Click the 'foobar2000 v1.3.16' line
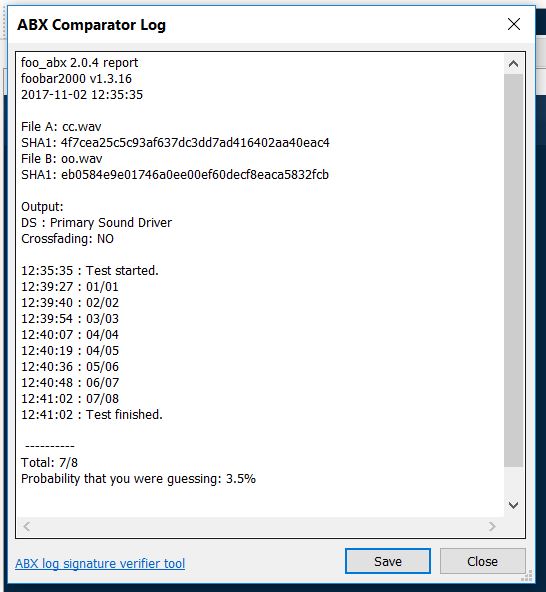The image size is (546, 592). 76,79
